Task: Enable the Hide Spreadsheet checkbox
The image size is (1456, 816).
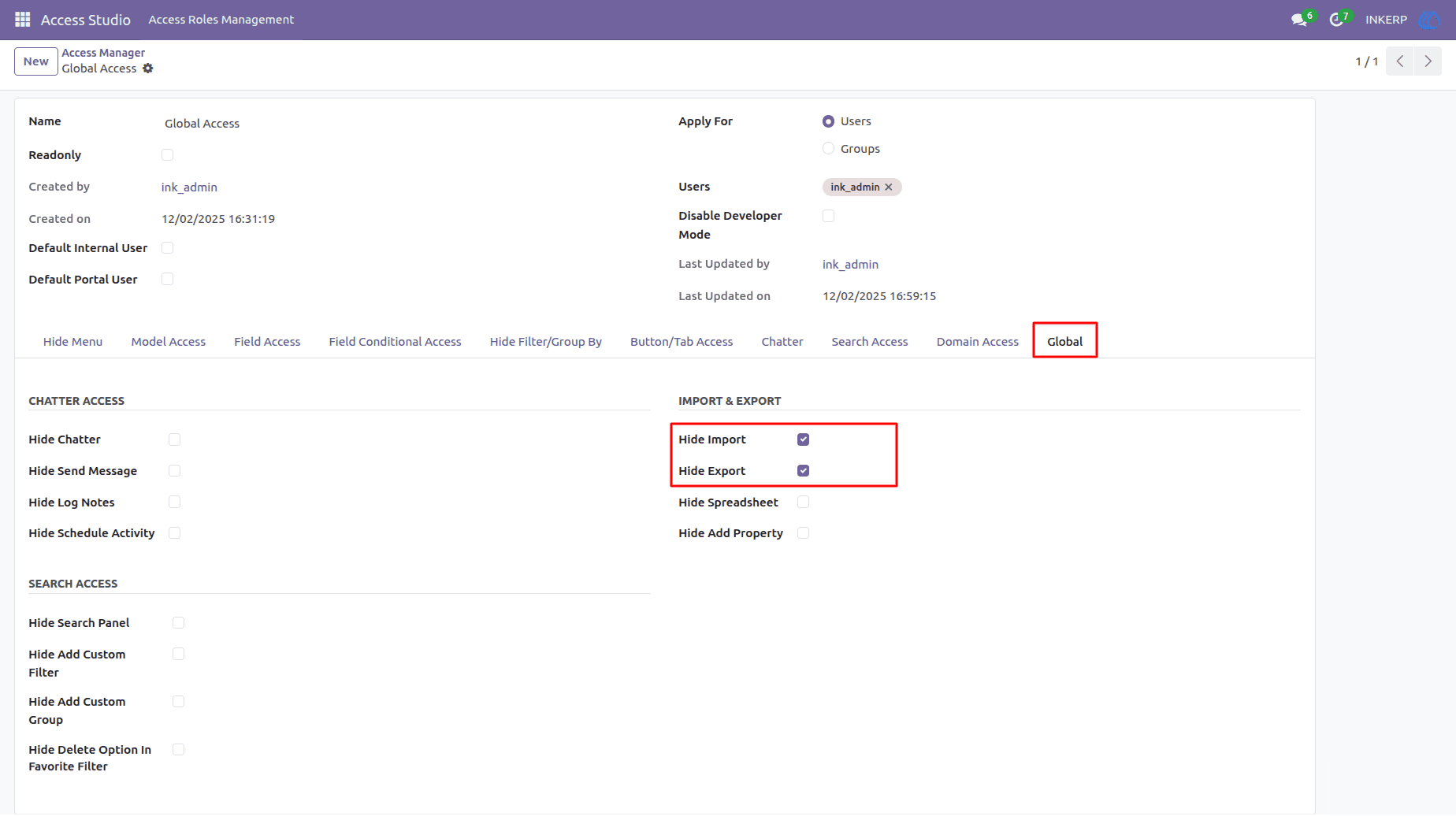Action: (803, 503)
